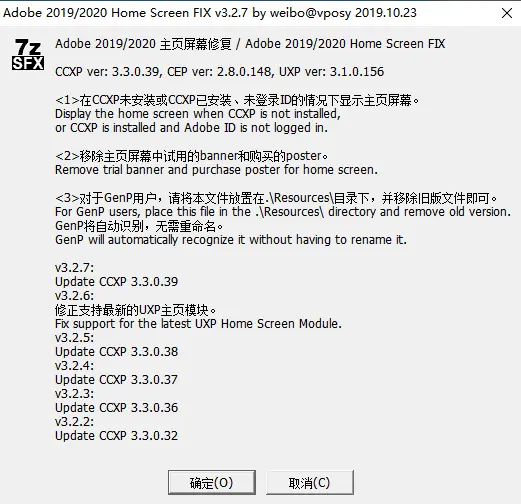
Task: Click the 7z SFX archive icon
Action: pyautogui.click(x=28, y=55)
